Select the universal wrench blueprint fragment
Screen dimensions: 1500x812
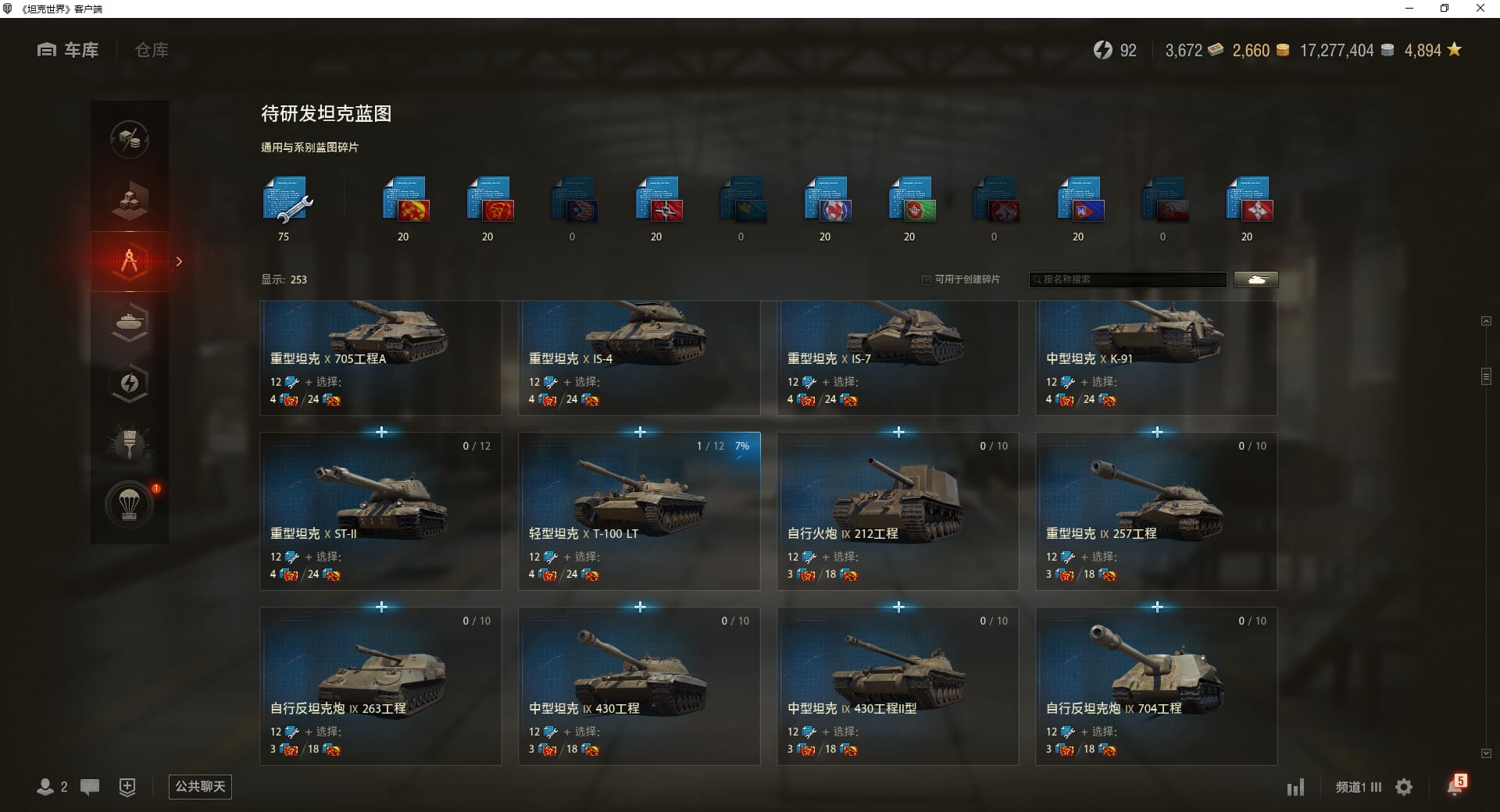point(287,201)
